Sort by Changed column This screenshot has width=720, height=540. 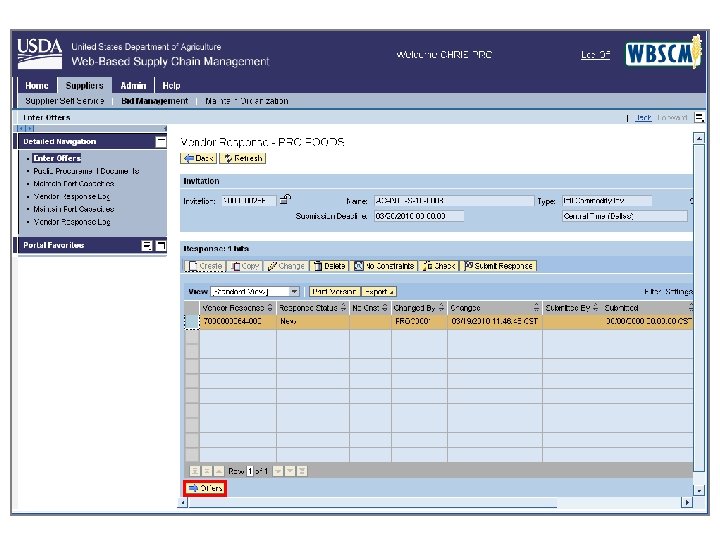[536, 308]
